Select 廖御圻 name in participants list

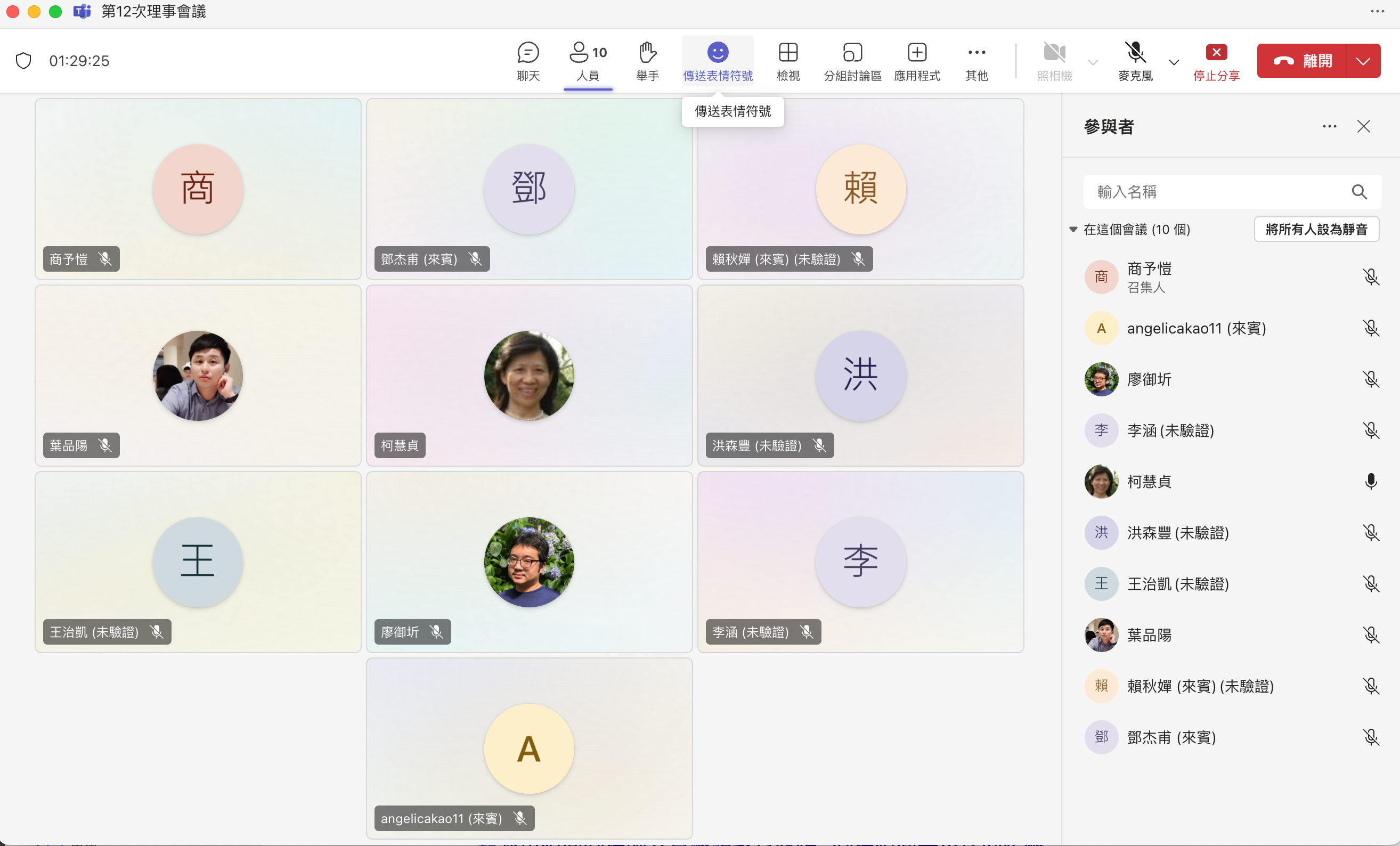(x=1149, y=379)
